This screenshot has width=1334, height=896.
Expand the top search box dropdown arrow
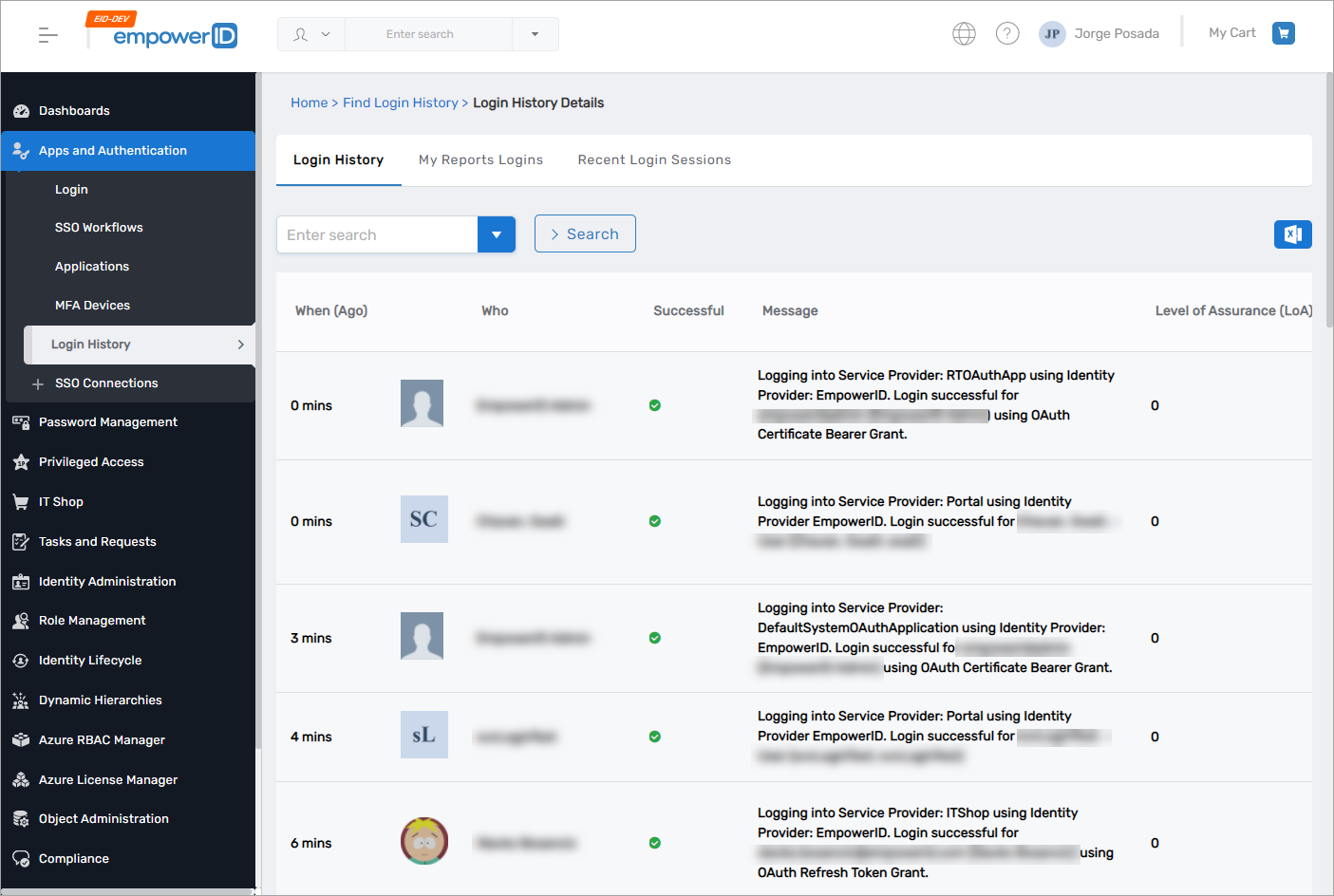[535, 34]
